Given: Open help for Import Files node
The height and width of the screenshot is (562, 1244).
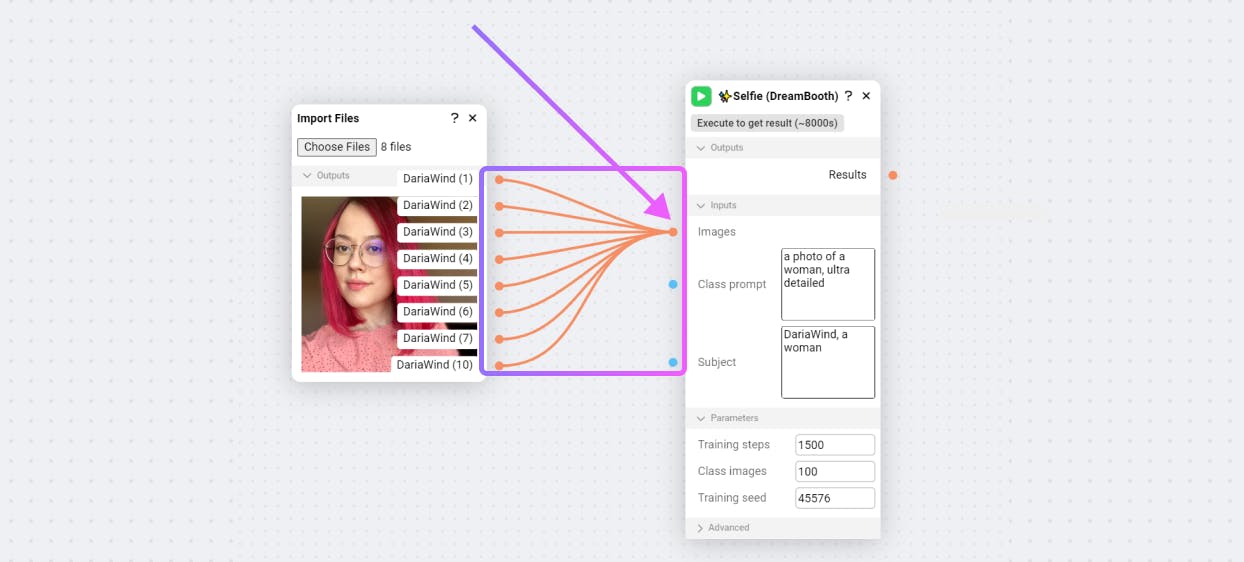Looking at the screenshot, I should (x=455, y=118).
